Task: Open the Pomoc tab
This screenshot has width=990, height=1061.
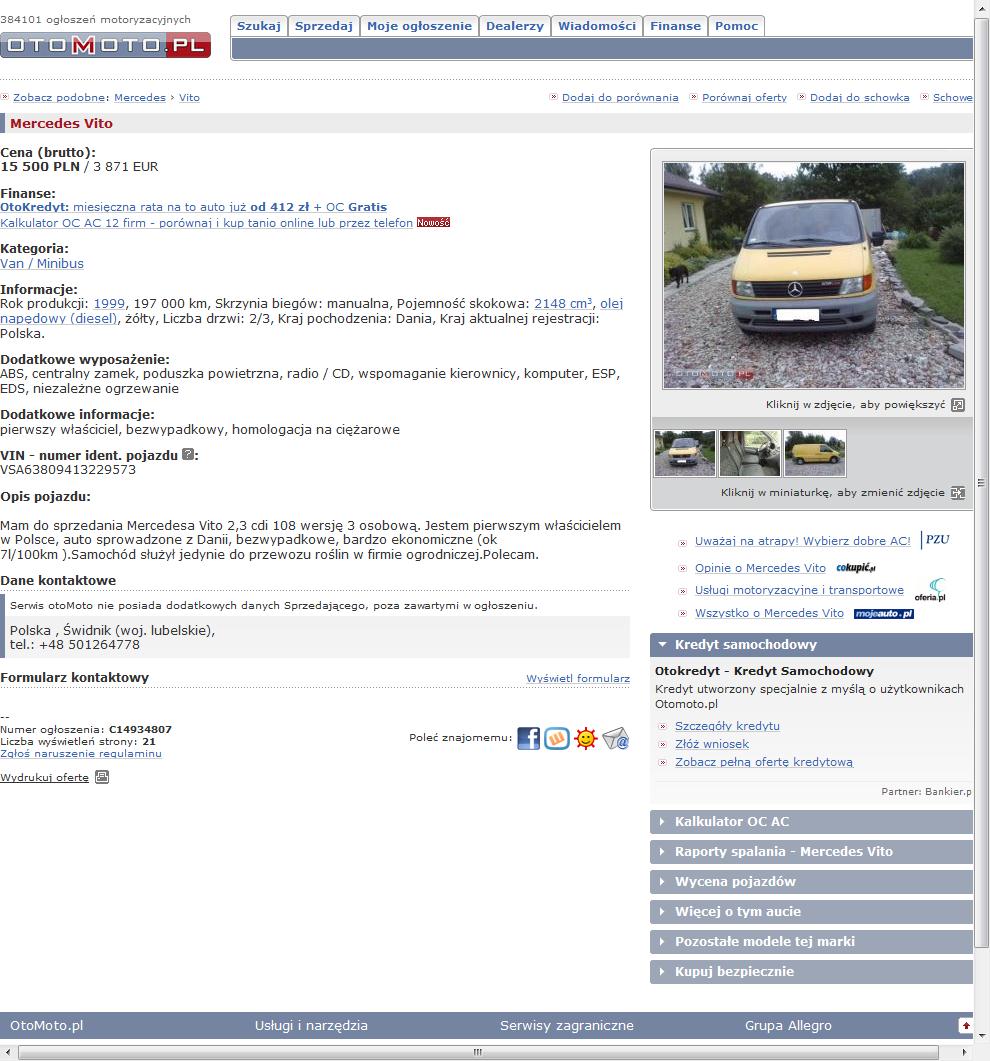Action: coord(736,26)
